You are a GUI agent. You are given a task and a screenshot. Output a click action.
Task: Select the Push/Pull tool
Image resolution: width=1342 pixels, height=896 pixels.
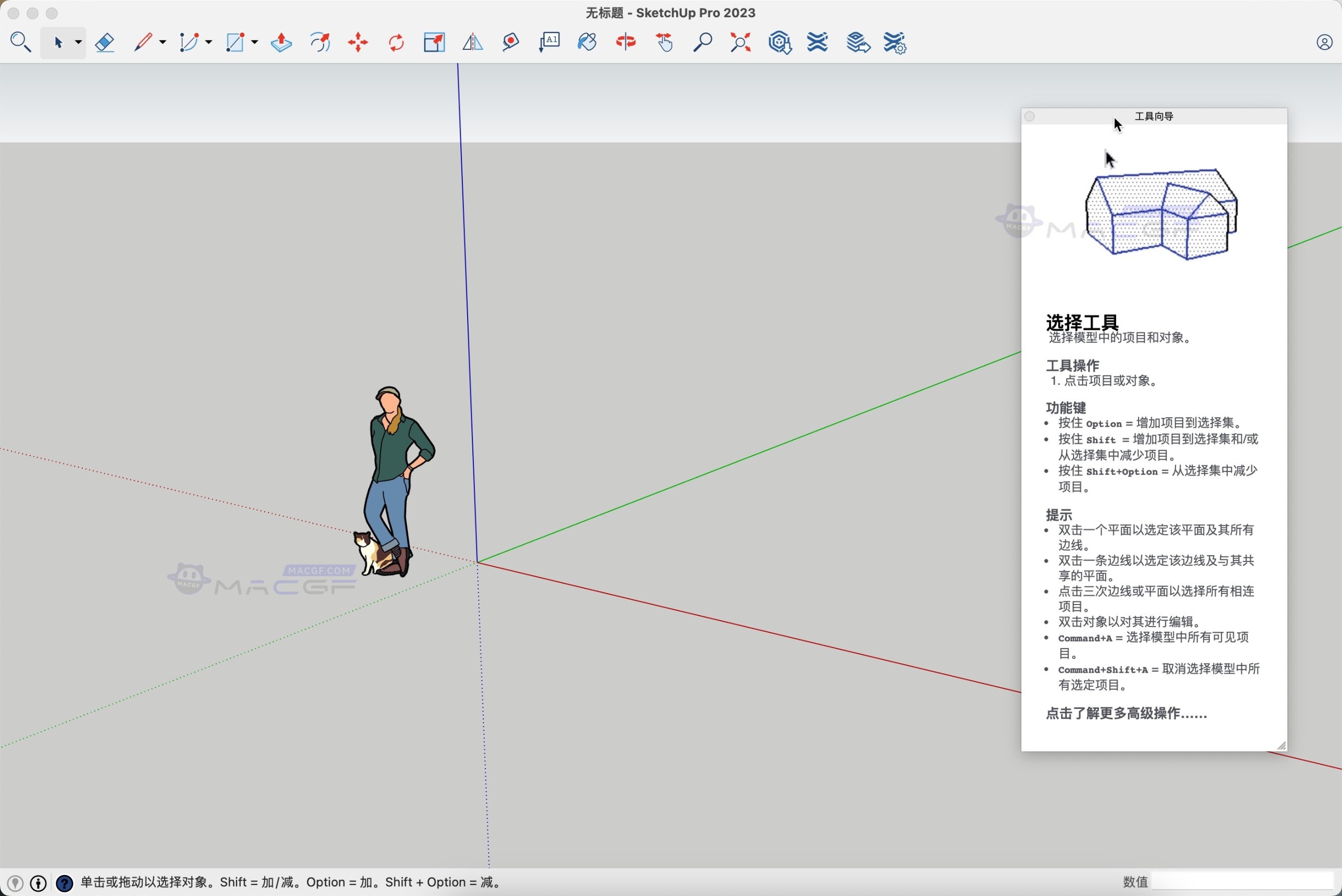(280, 42)
